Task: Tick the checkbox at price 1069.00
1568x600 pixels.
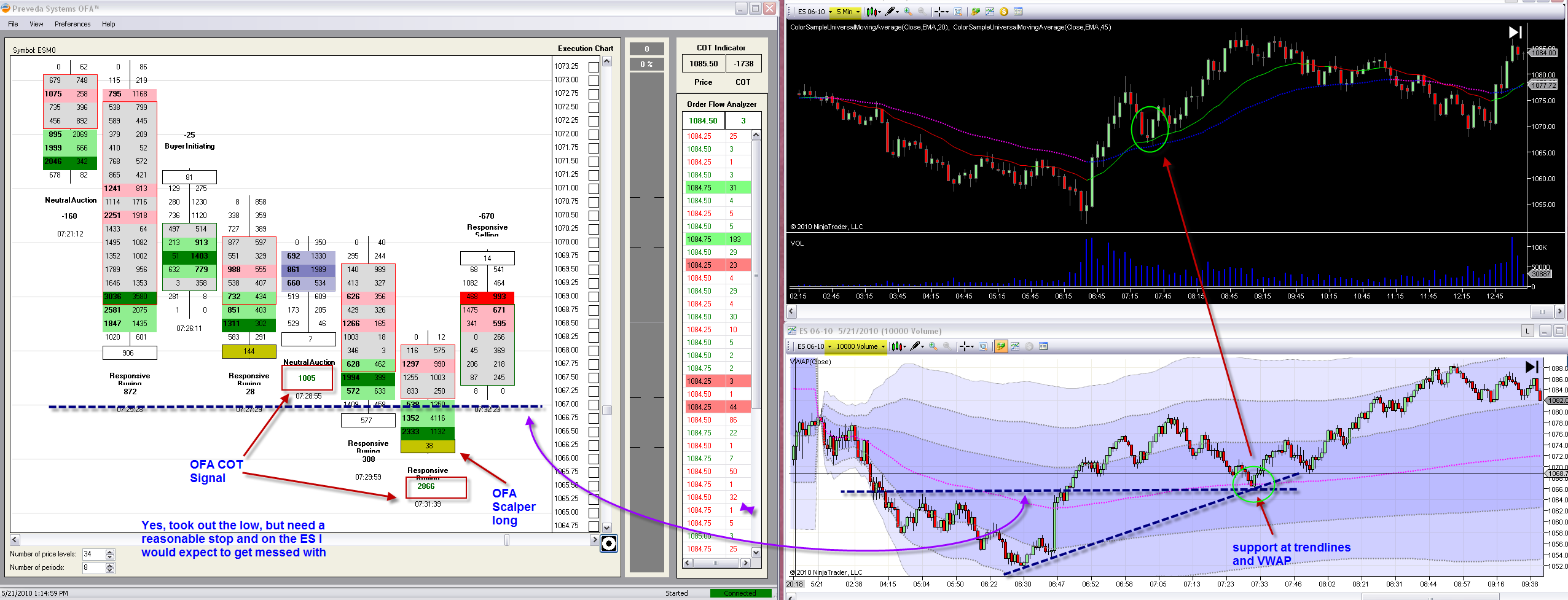Action: tap(594, 296)
